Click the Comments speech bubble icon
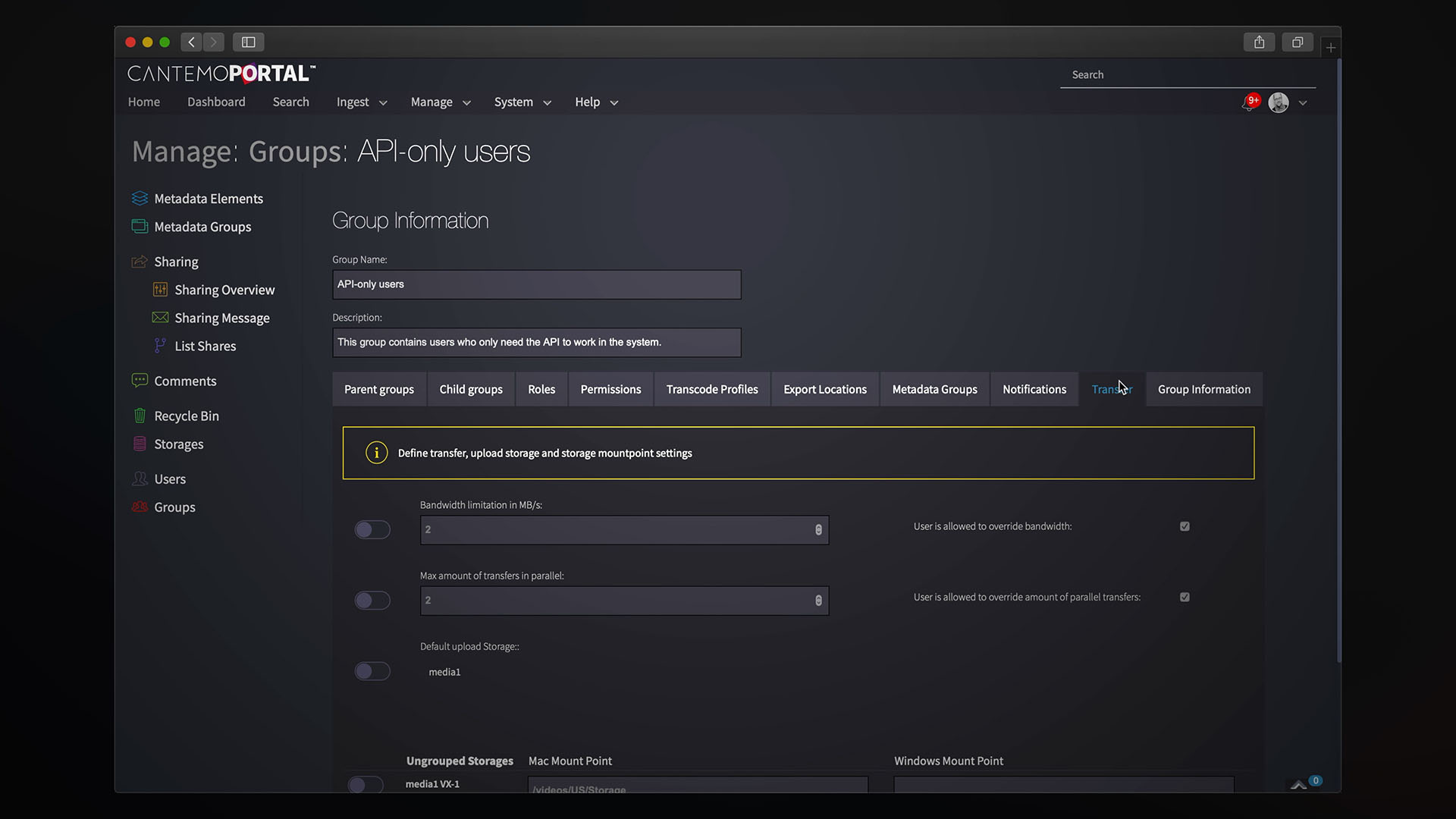This screenshot has height=819, width=1456. [x=140, y=381]
